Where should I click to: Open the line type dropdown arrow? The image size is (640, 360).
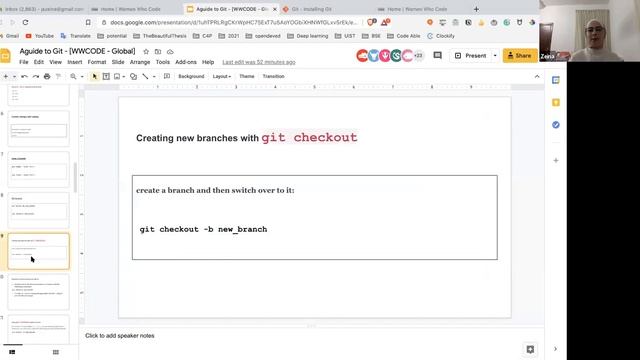click(154, 76)
